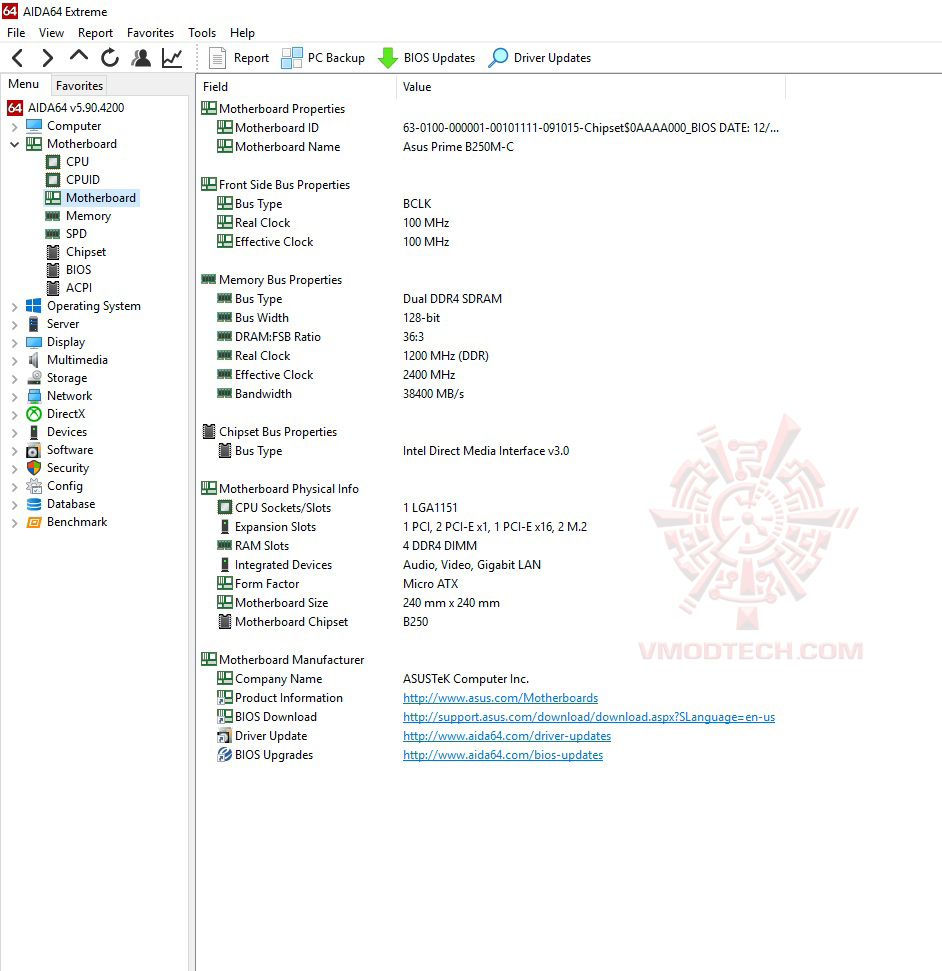Open the Tools menu
The image size is (942, 971).
[x=202, y=33]
